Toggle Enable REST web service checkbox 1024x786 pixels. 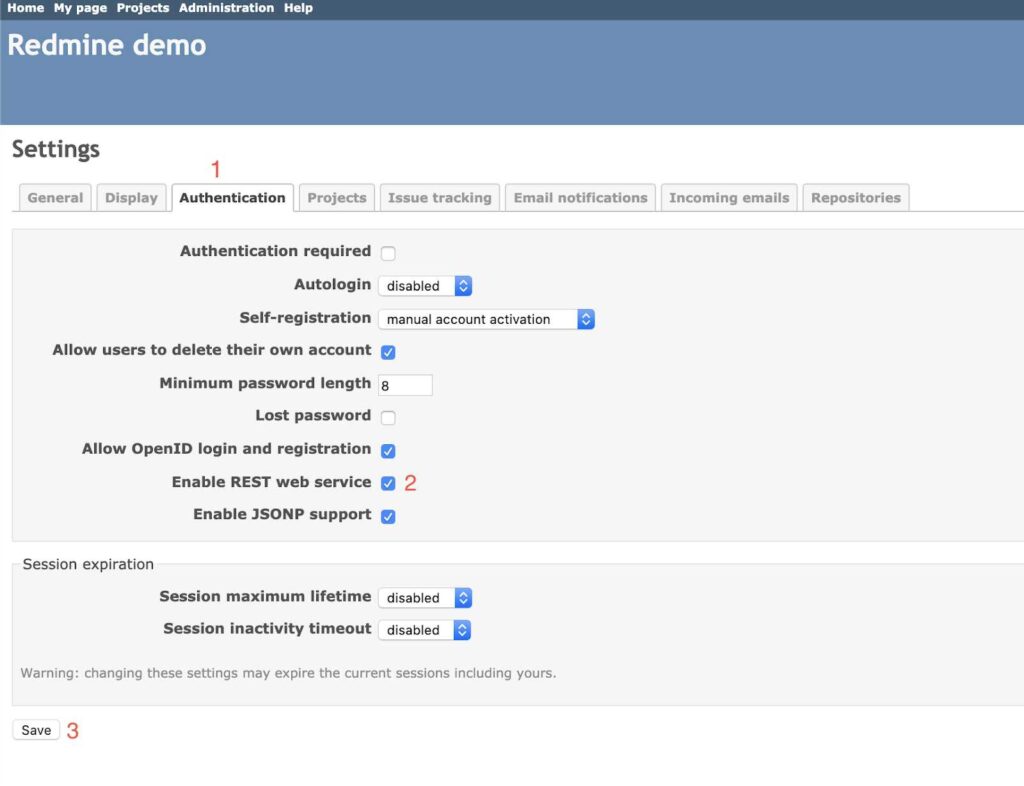(388, 484)
